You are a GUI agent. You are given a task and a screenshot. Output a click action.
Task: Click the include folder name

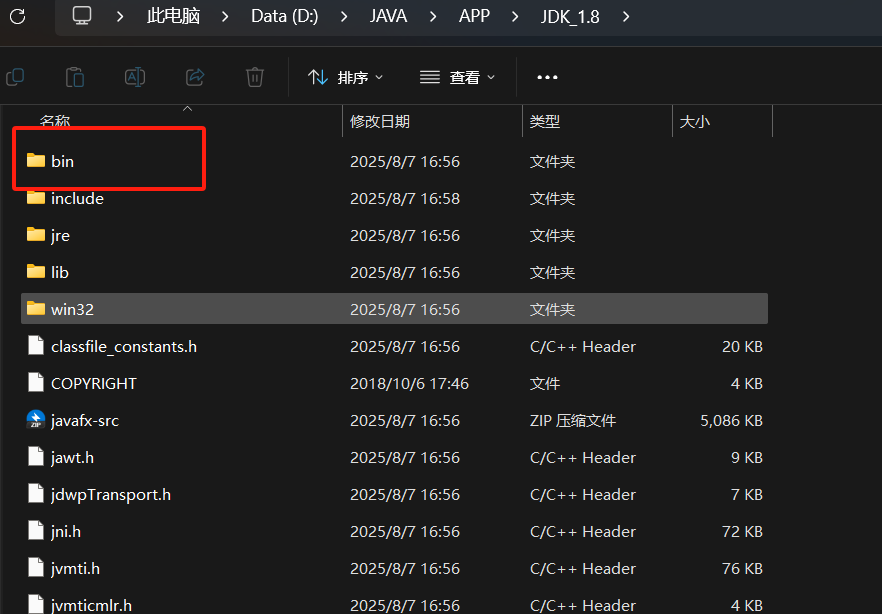(78, 198)
